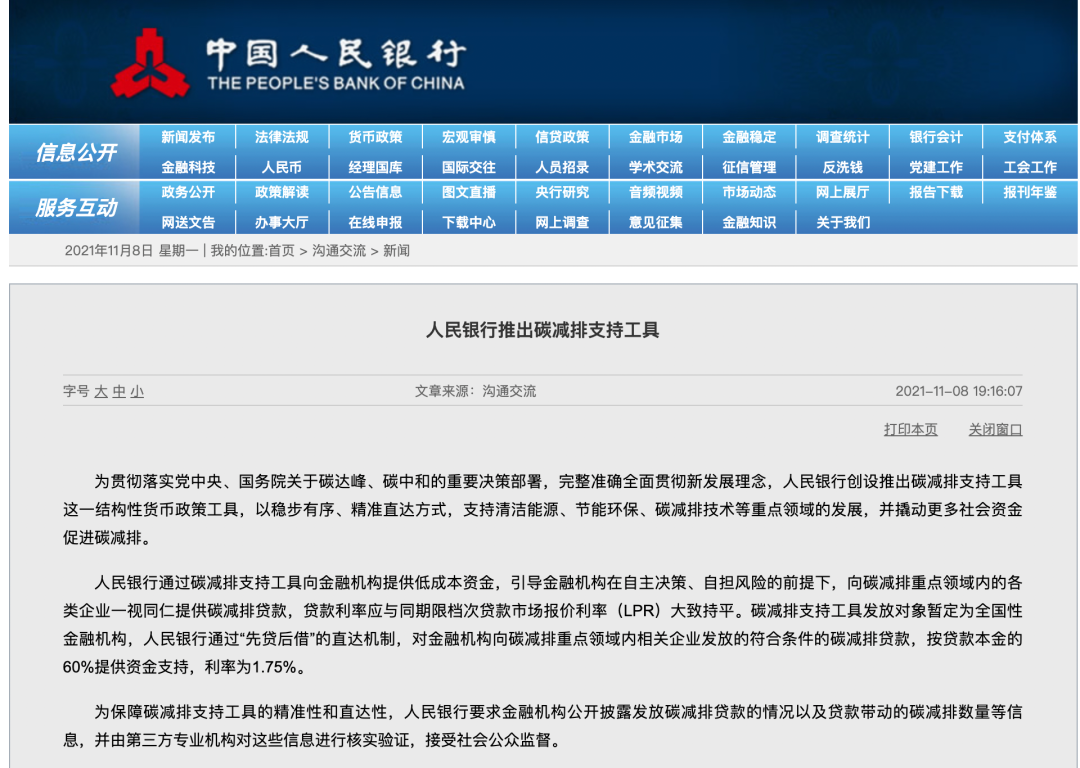
Task: Select 报刊年鉴 navigation item
Action: click(1030, 192)
